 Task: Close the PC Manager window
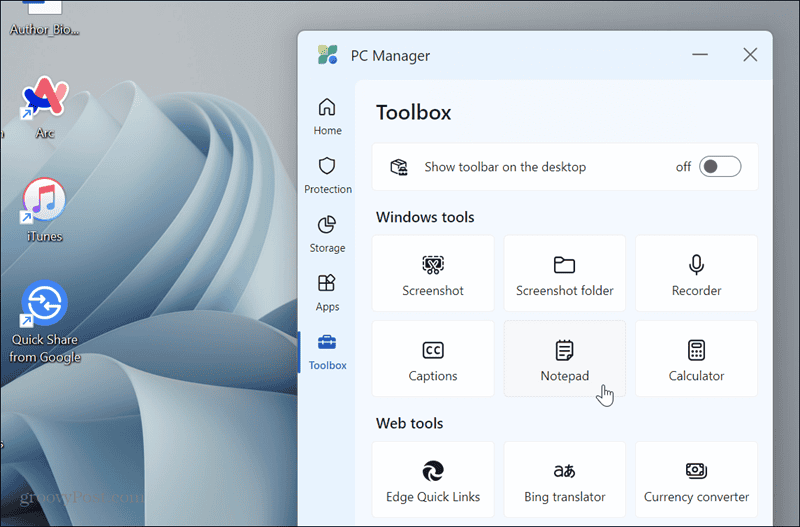750,55
